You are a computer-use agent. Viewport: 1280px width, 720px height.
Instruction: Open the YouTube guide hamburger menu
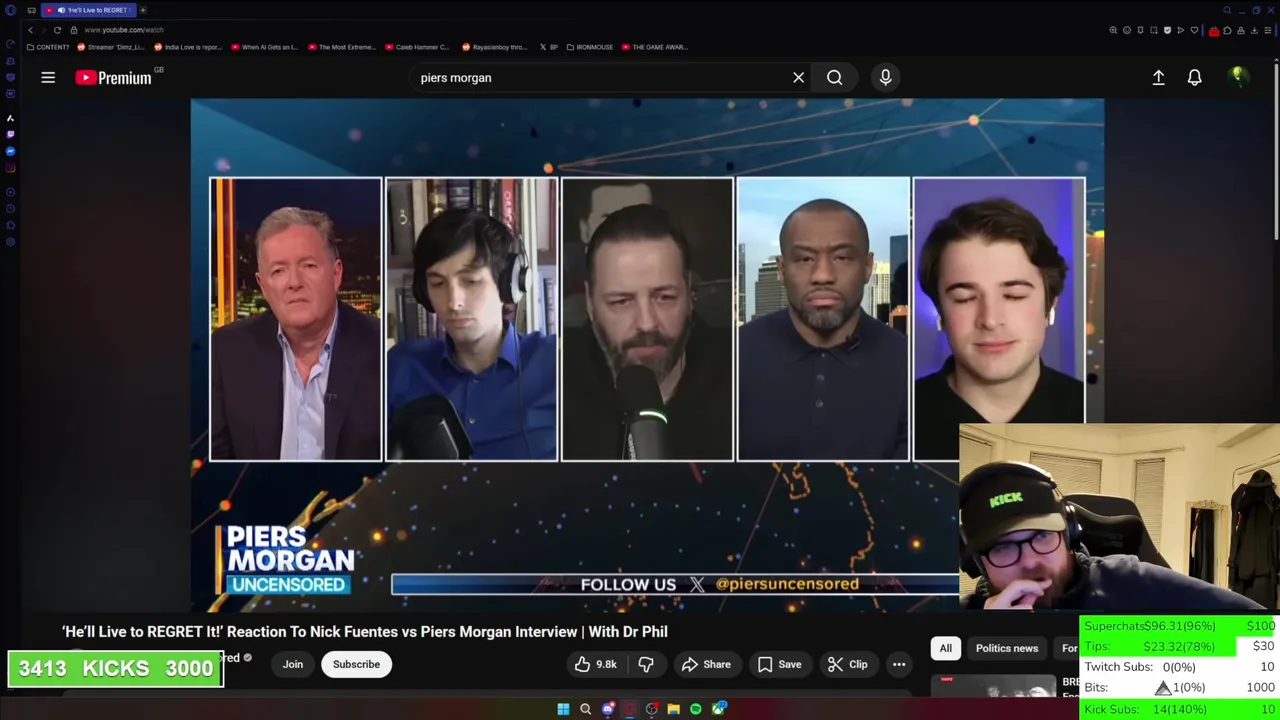tap(48, 77)
